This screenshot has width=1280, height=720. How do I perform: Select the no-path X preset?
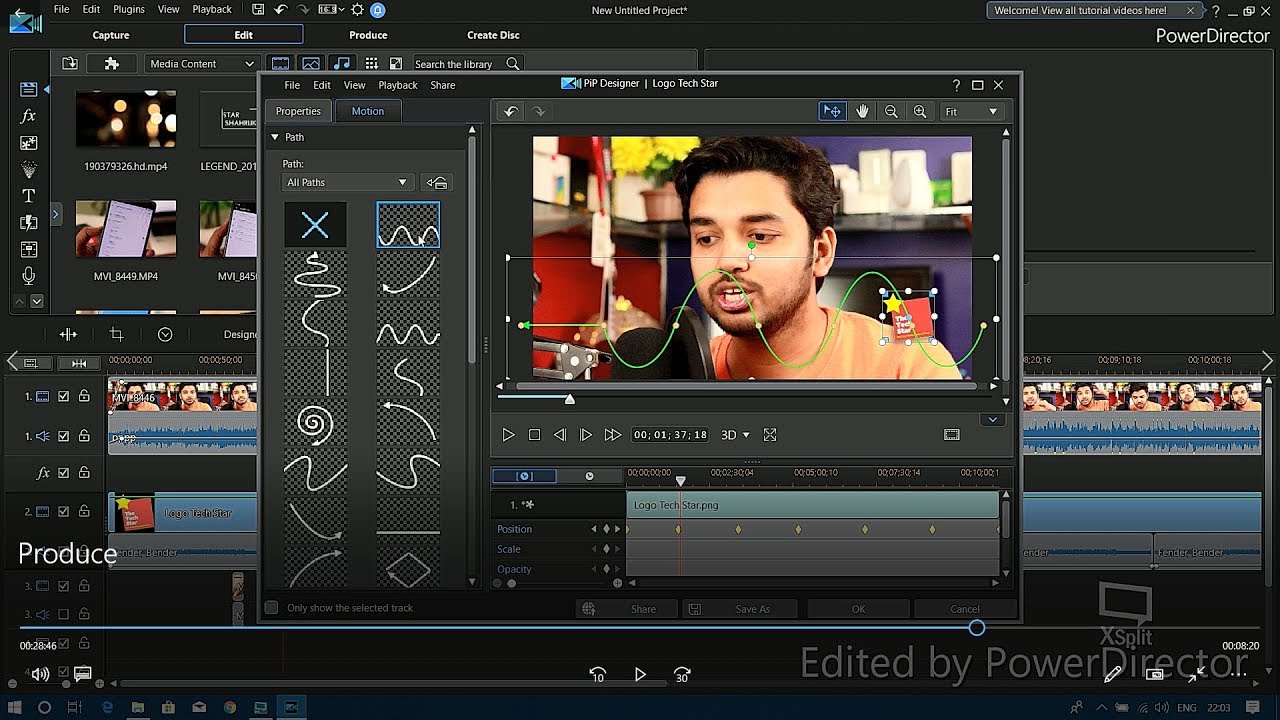(x=315, y=225)
